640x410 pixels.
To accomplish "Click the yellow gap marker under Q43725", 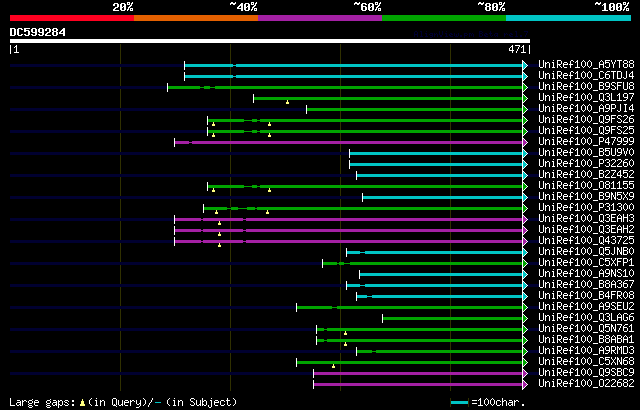I will coord(220,245).
